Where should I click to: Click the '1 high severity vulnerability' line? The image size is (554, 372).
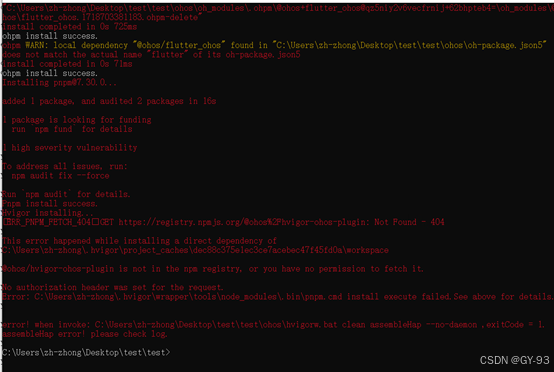coord(70,148)
